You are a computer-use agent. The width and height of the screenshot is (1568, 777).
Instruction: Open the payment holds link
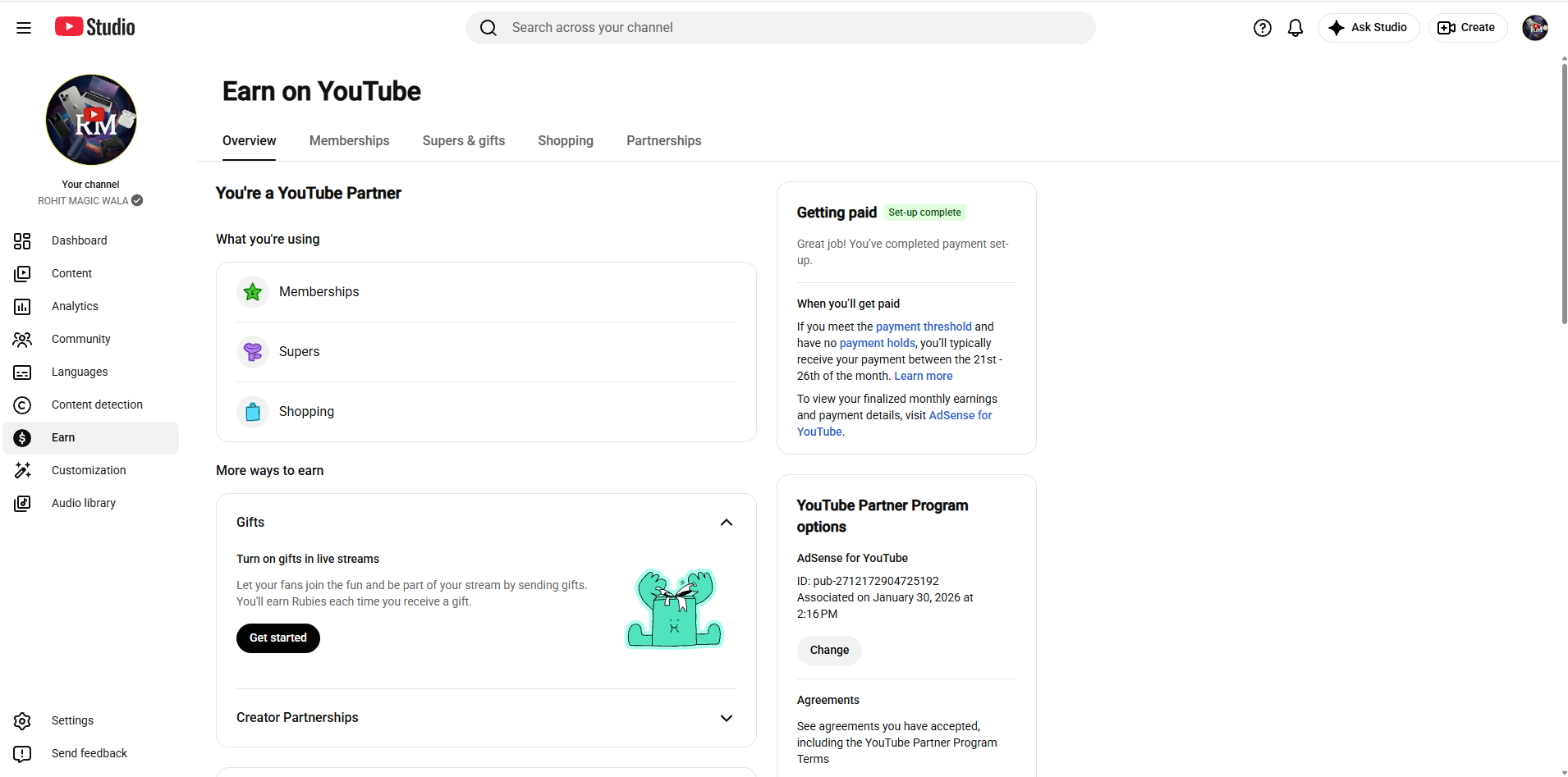tap(877, 343)
